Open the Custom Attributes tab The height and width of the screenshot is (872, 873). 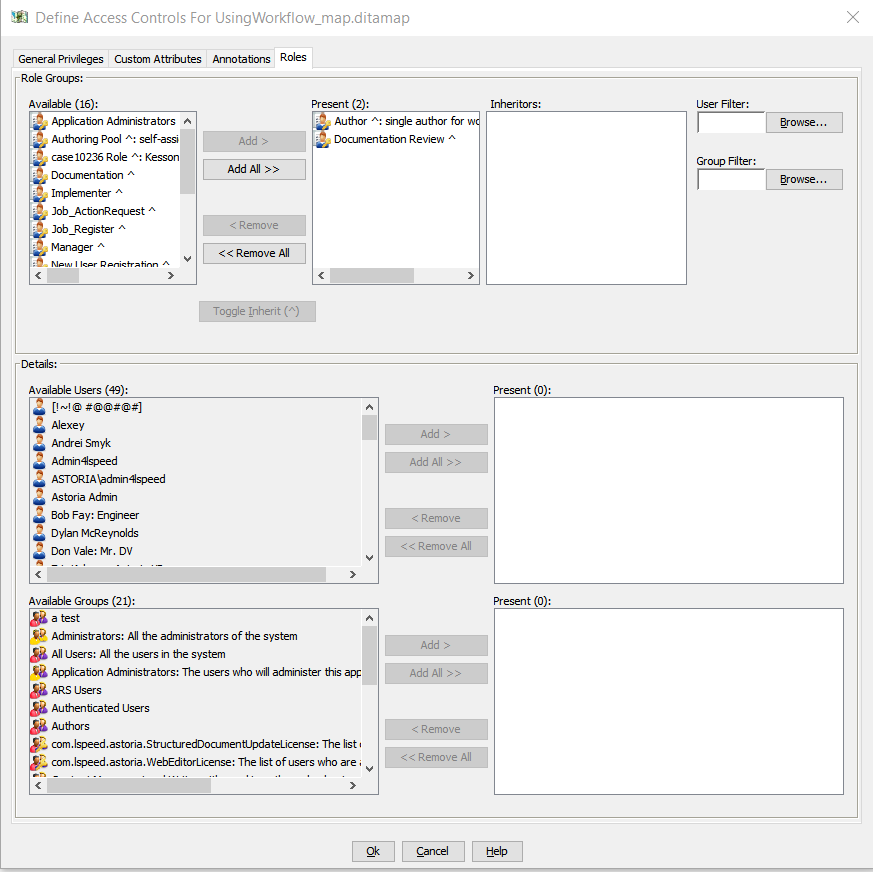(x=158, y=59)
